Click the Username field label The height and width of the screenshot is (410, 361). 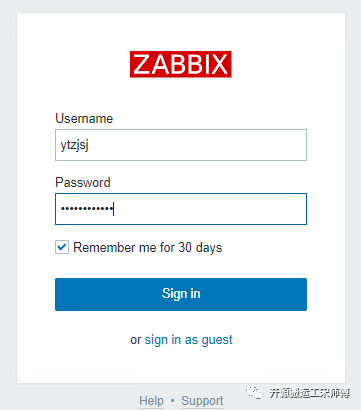click(84, 118)
